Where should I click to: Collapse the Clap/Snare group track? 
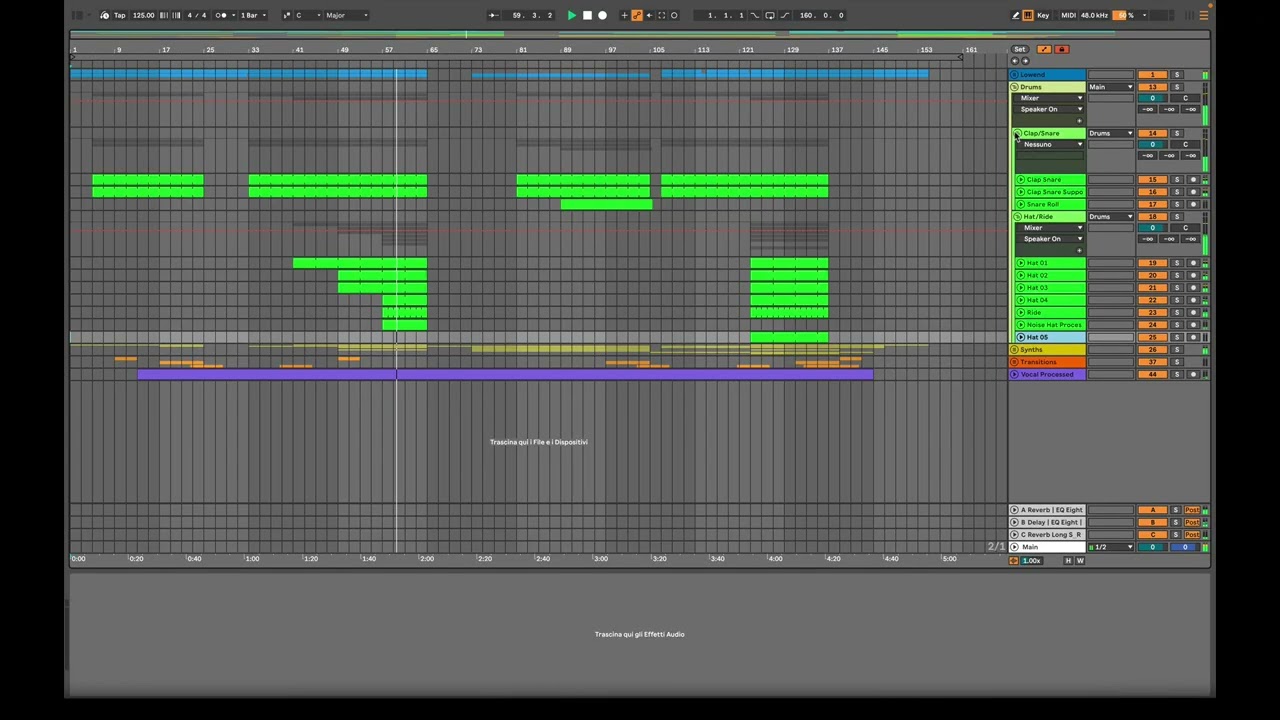coord(1016,133)
